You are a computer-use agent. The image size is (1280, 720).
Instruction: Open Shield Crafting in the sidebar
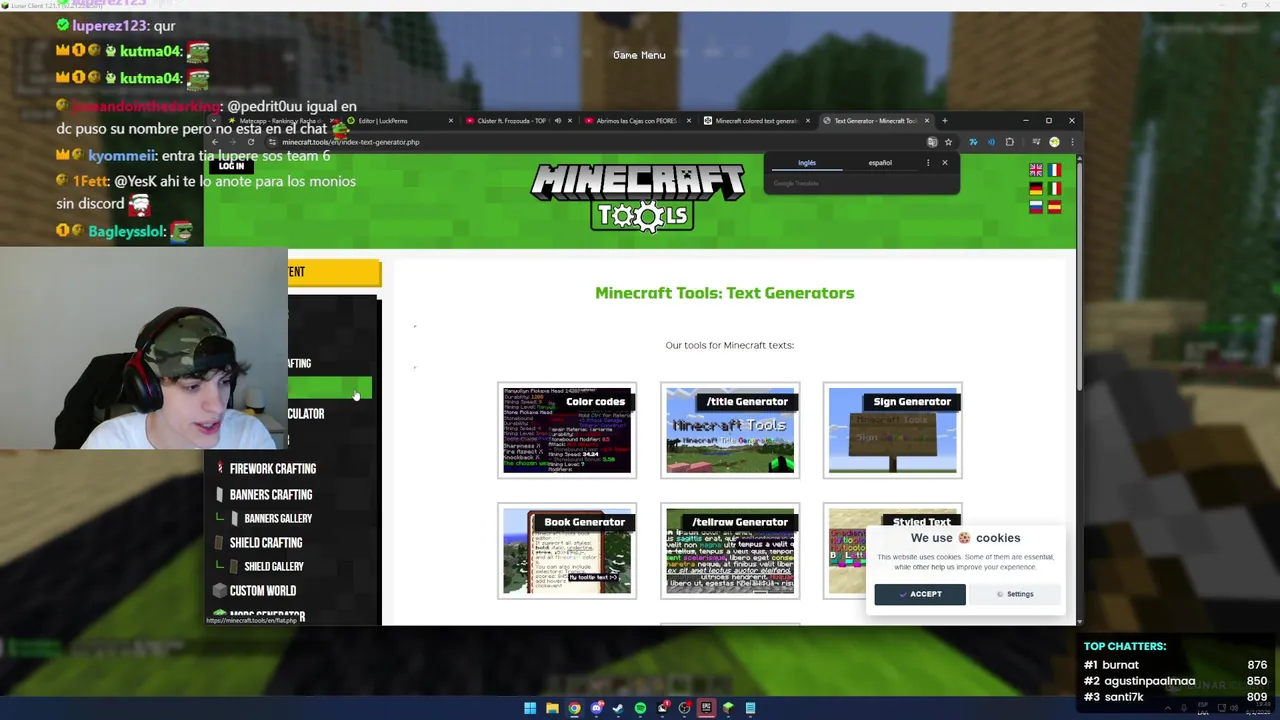[x=266, y=542]
